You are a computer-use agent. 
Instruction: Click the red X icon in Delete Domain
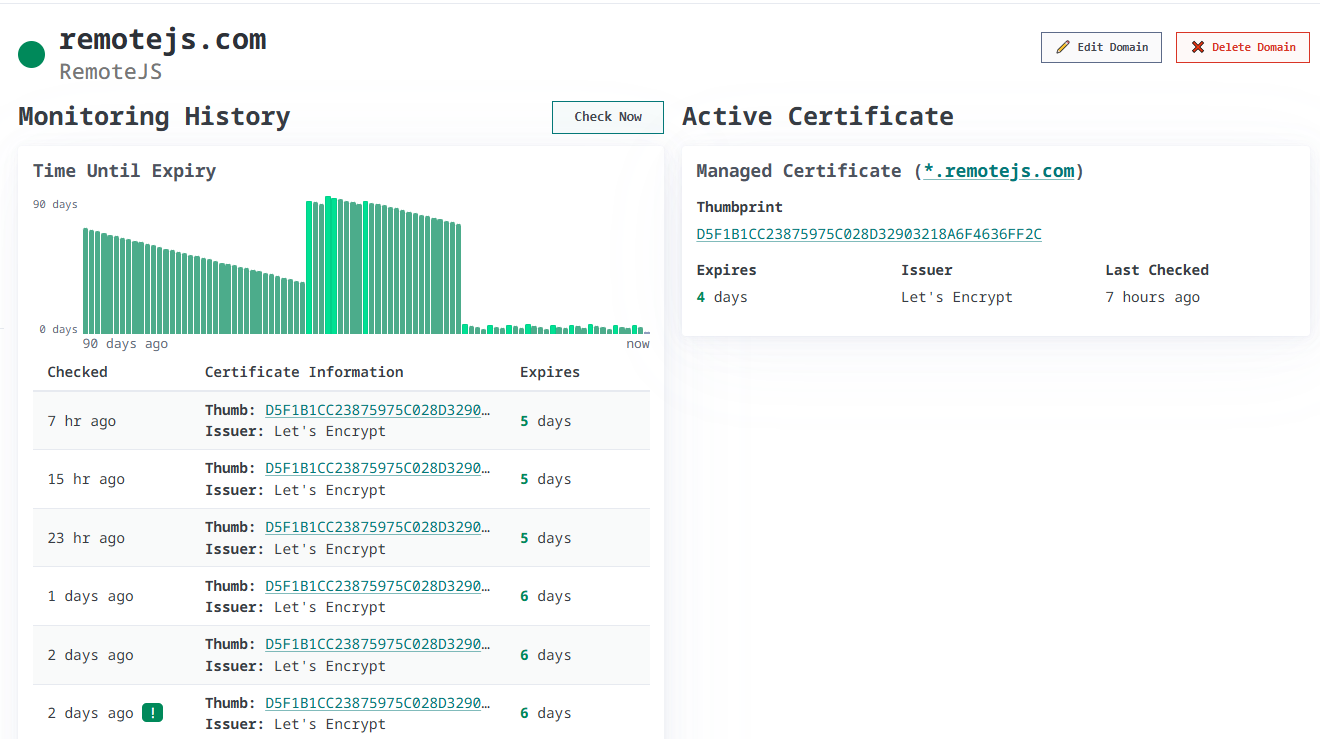click(1198, 47)
